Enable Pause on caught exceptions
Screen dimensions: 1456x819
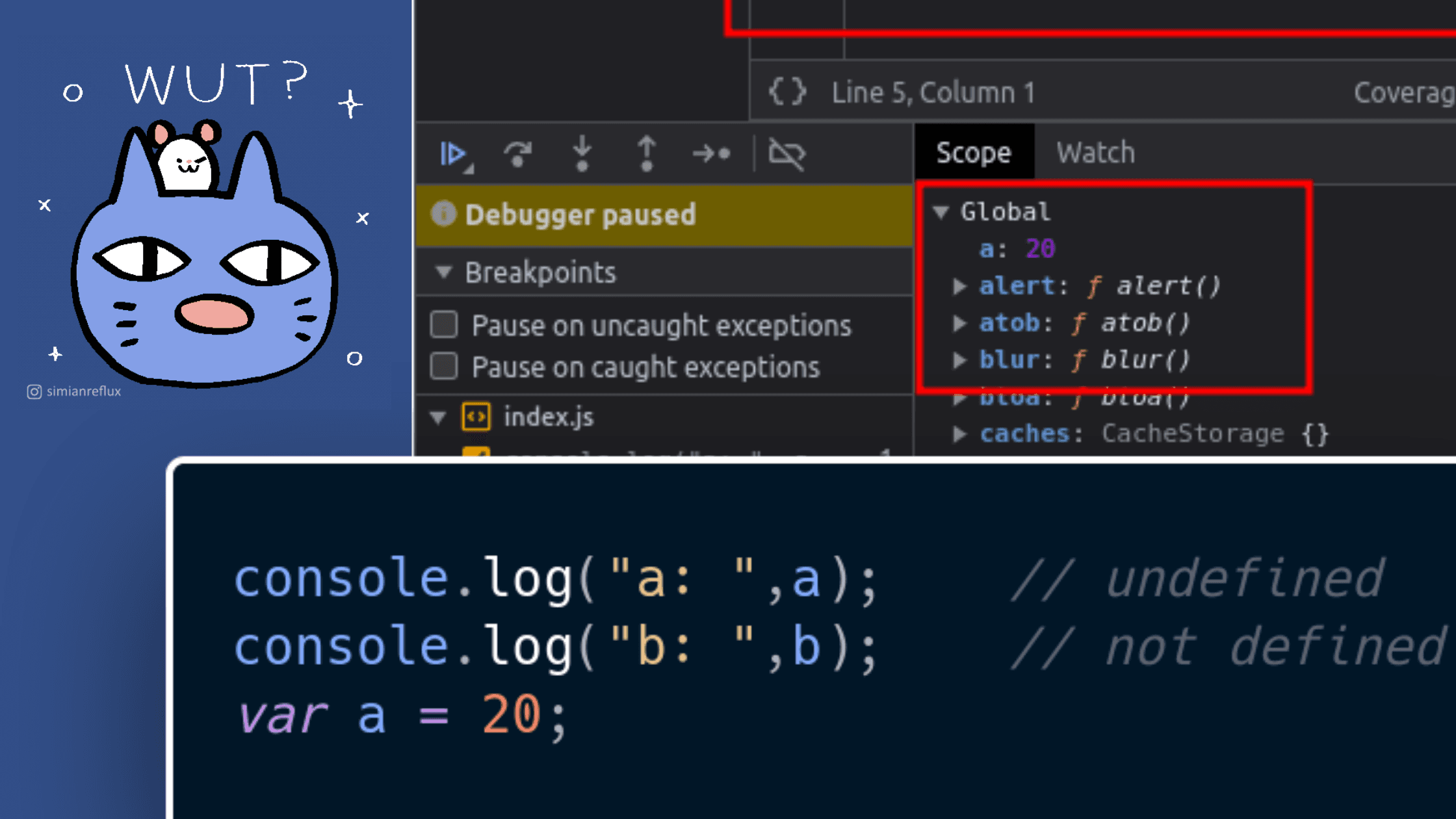444,367
